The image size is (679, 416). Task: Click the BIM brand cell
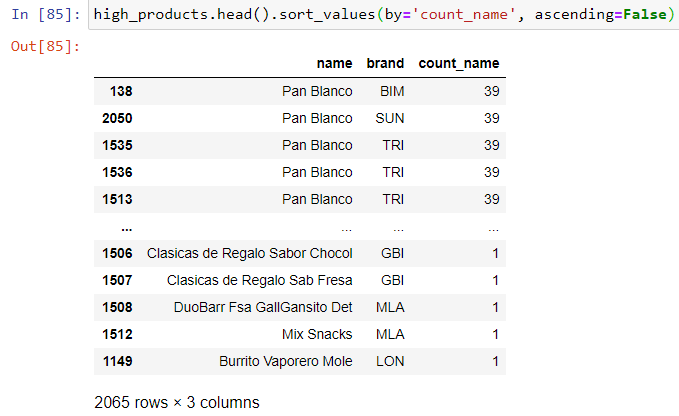point(392,91)
